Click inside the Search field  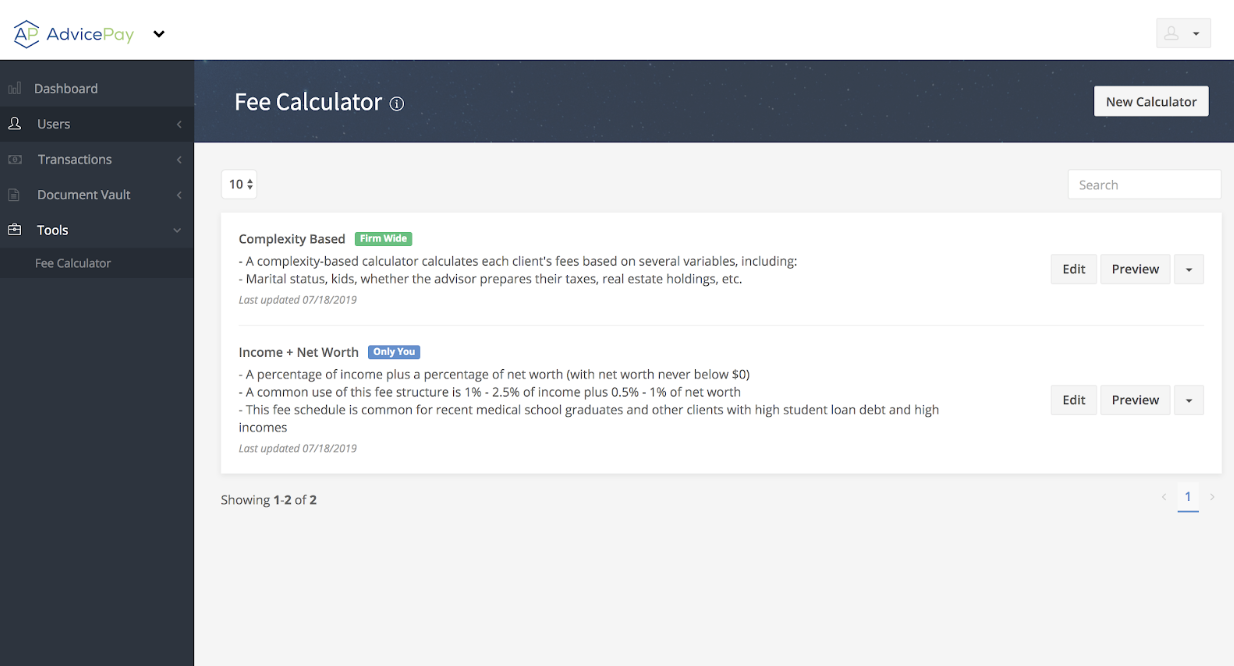(x=1144, y=184)
